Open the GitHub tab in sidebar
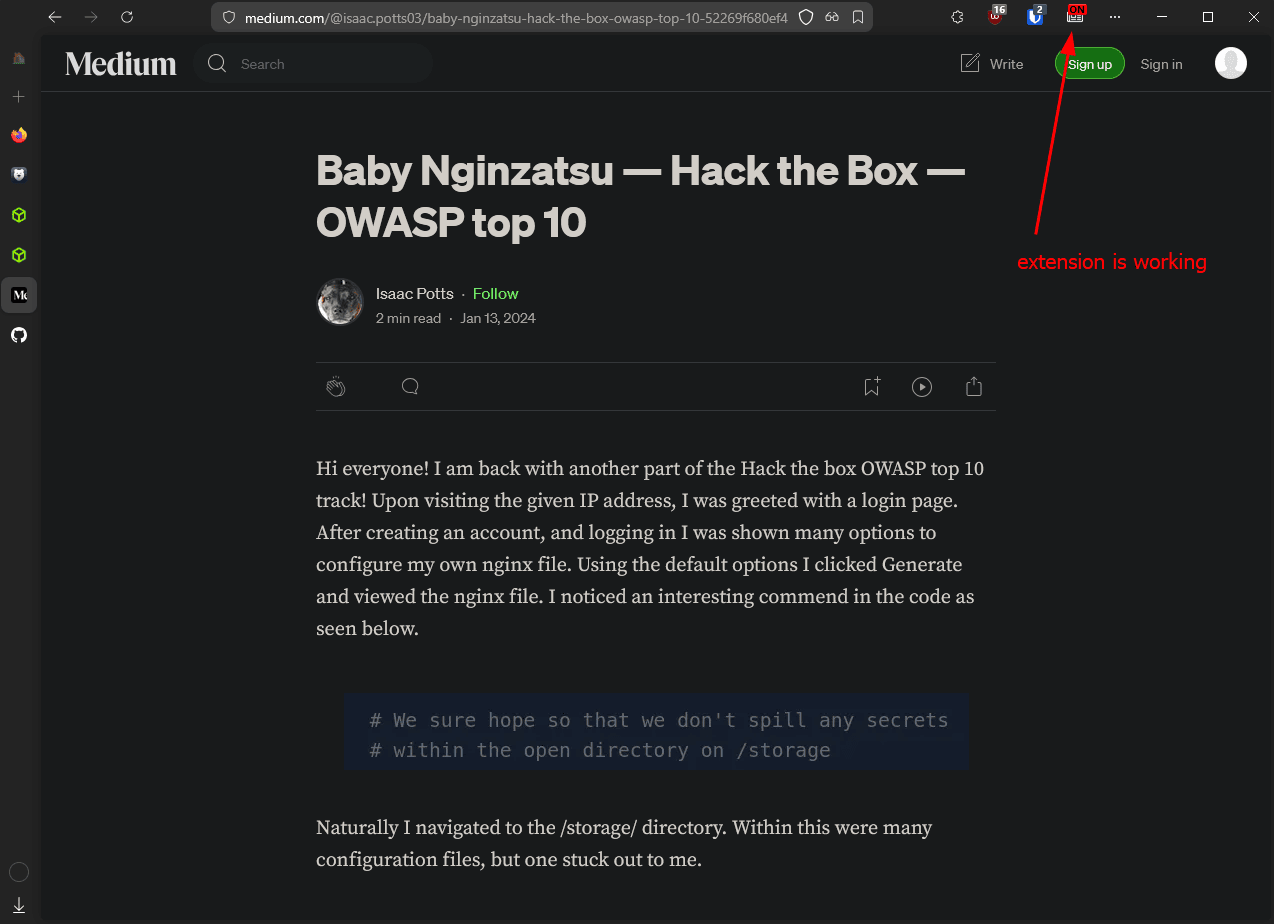The image size is (1274, 924). coord(19,335)
